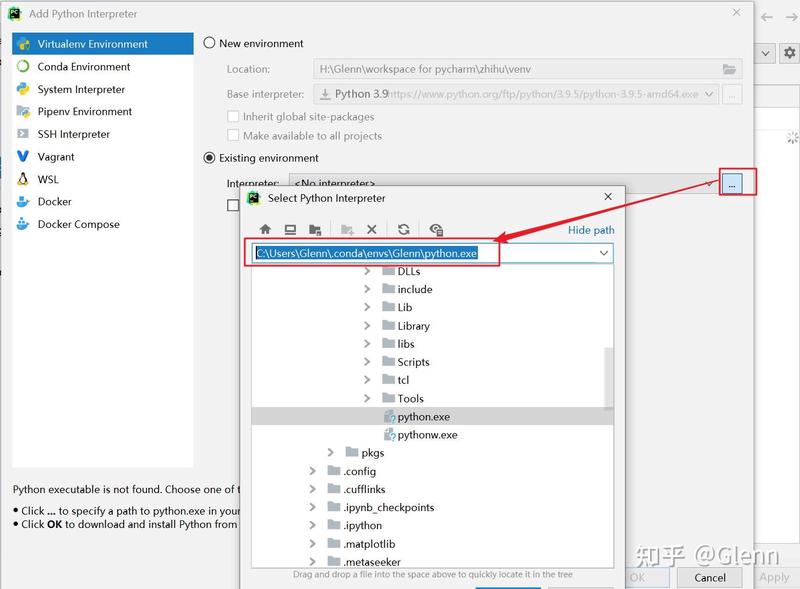Toggle show hidden files icon
This screenshot has width=800, height=589.
click(436, 230)
